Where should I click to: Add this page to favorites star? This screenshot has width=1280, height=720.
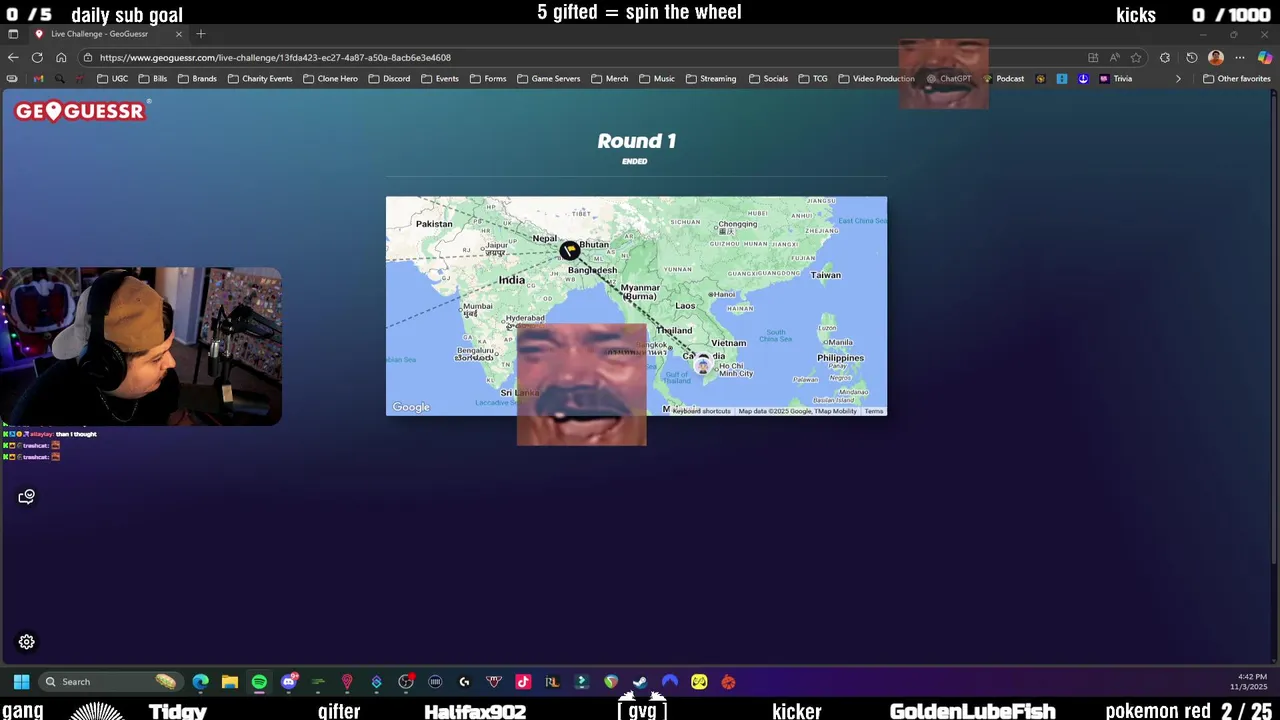click(x=1136, y=58)
